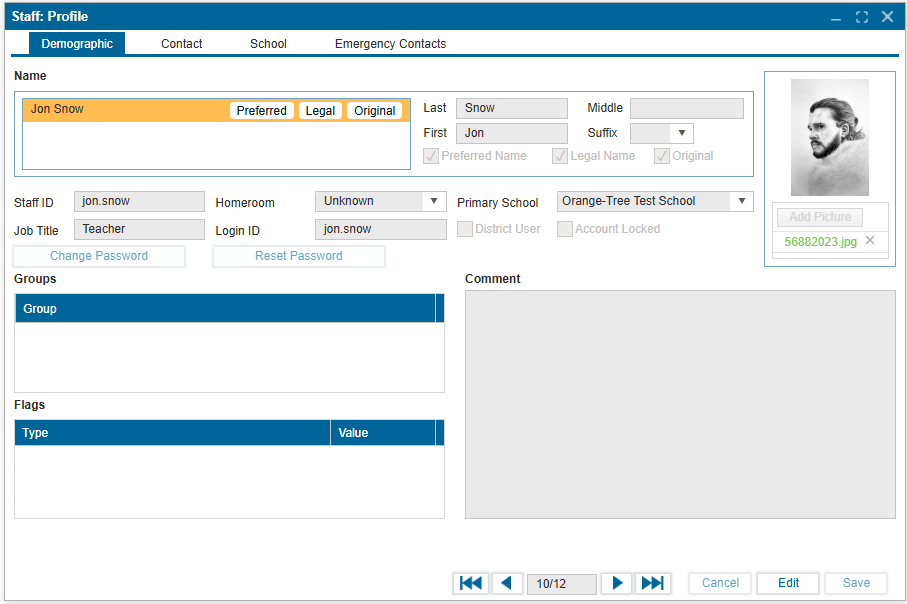Go to the next staff record
907x604 pixels.
[x=617, y=583]
